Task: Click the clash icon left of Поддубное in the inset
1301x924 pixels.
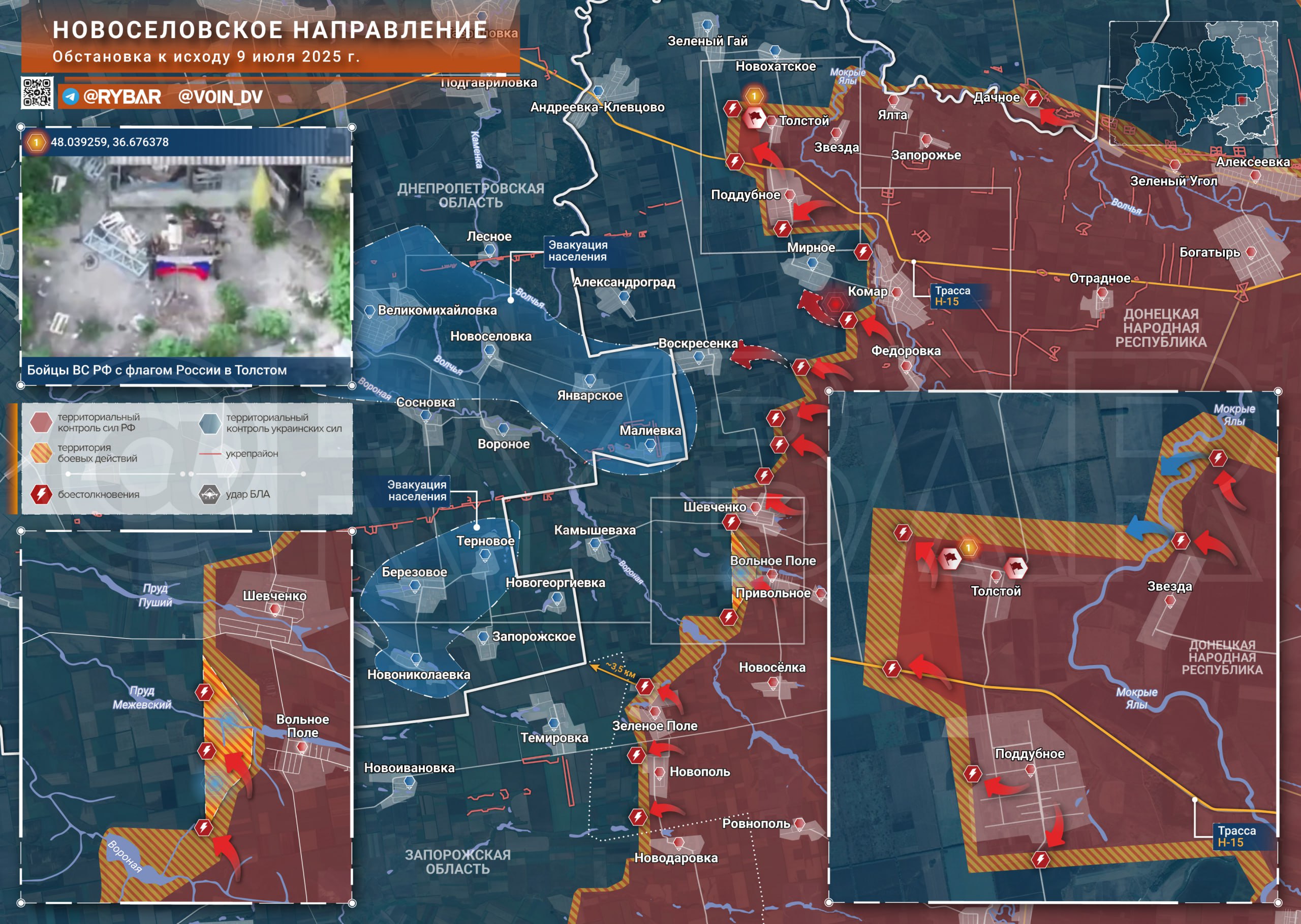Action: pyautogui.click(x=972, y=773)
